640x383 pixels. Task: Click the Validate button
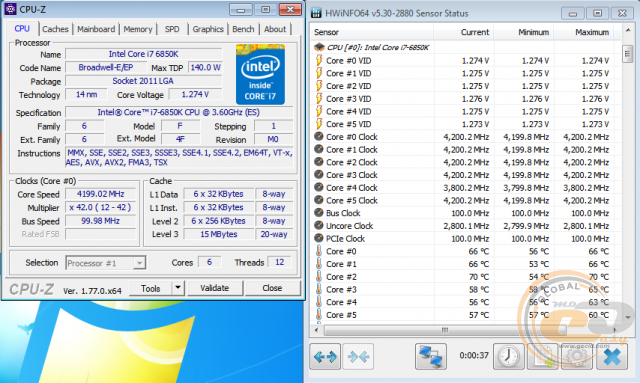(214, 288)
